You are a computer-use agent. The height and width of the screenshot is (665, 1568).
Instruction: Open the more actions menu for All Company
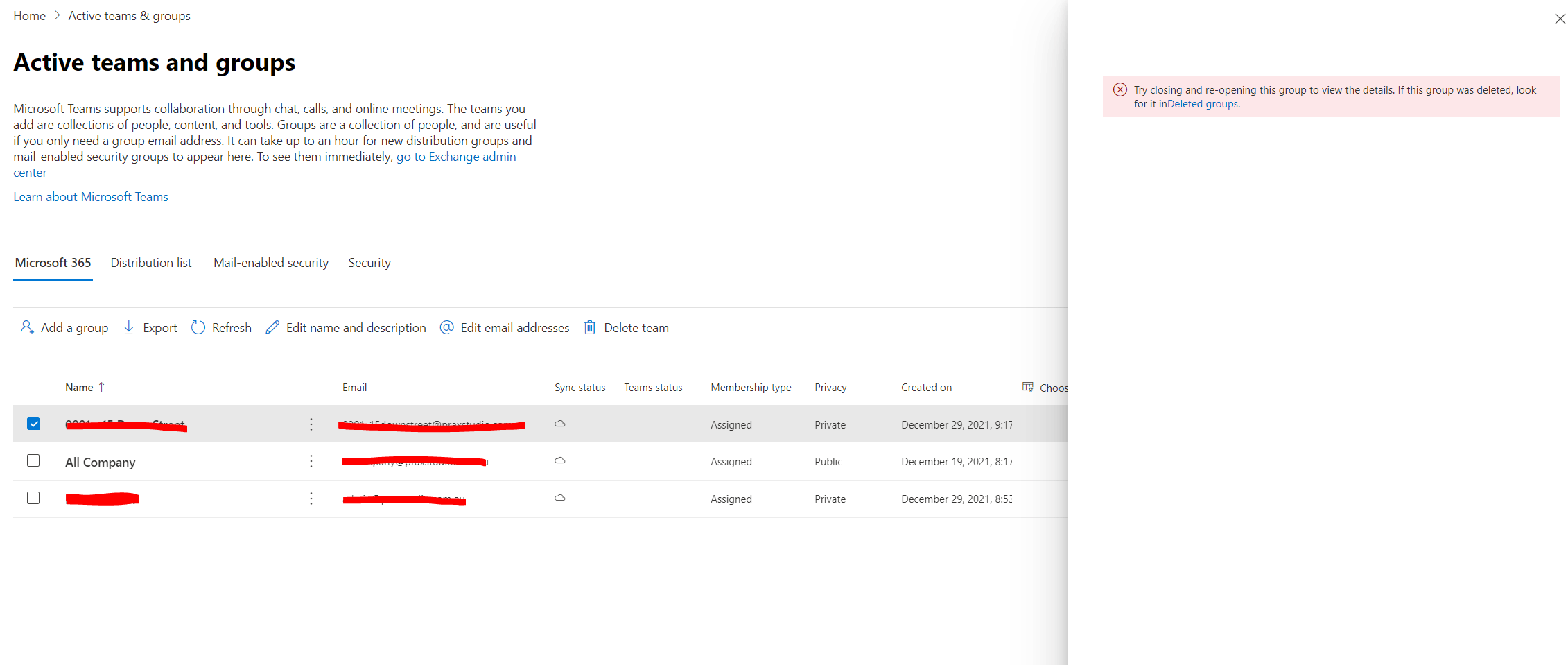click(x=311, y=461)
